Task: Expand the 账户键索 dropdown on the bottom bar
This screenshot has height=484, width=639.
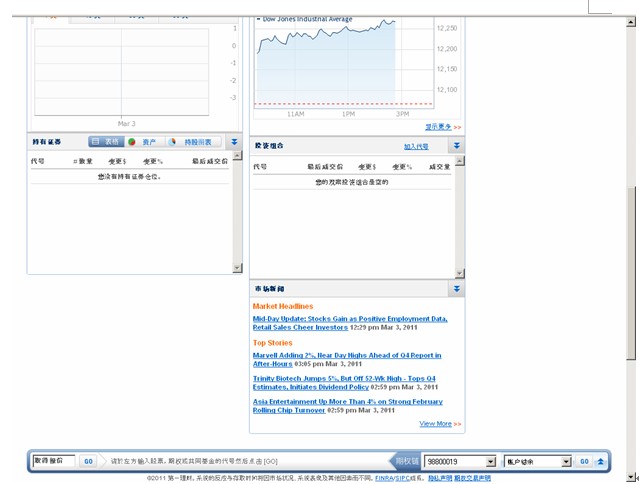Action: [566, 461]
